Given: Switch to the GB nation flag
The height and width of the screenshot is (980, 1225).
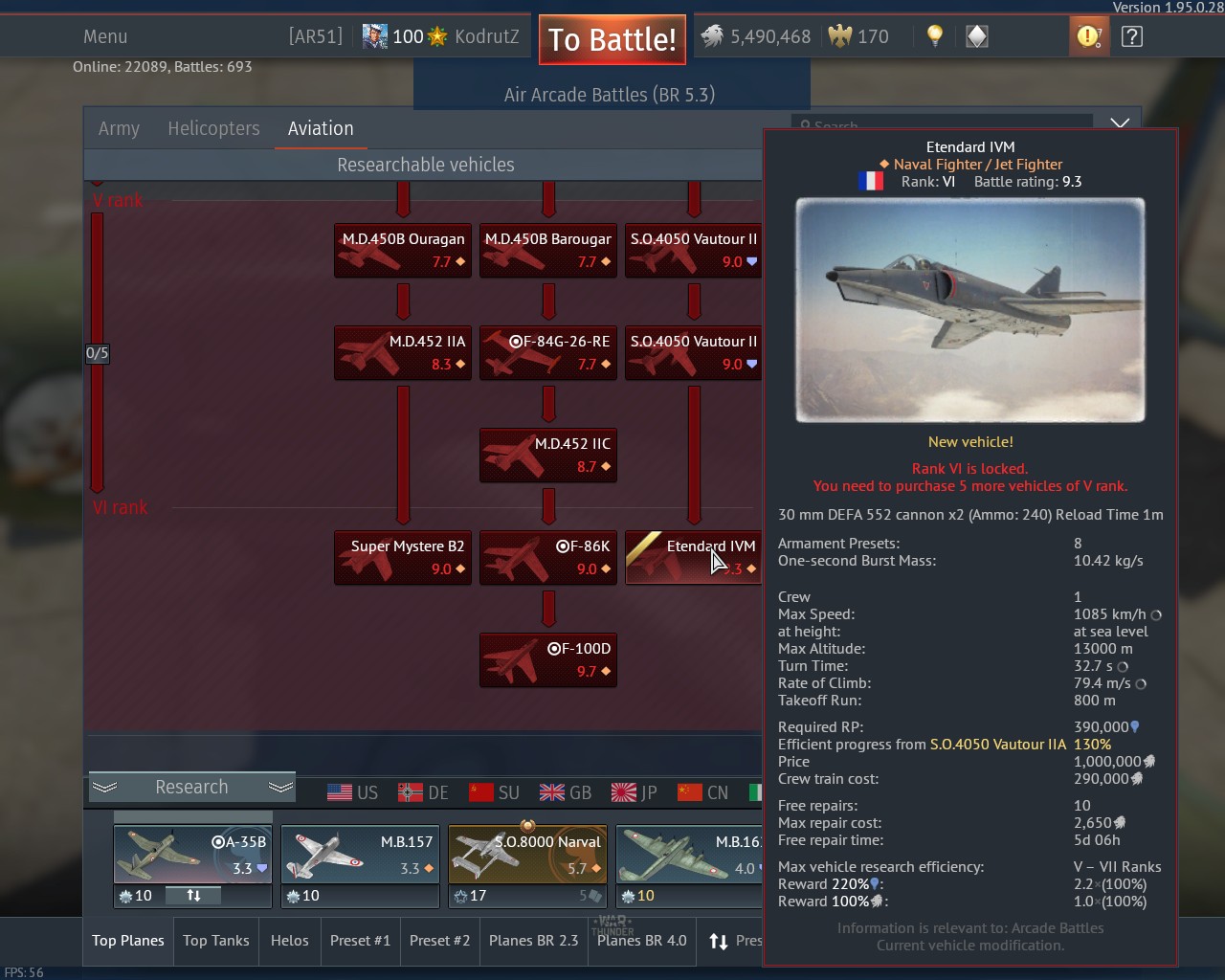Looking at the screenshot, I should [565, 792].
